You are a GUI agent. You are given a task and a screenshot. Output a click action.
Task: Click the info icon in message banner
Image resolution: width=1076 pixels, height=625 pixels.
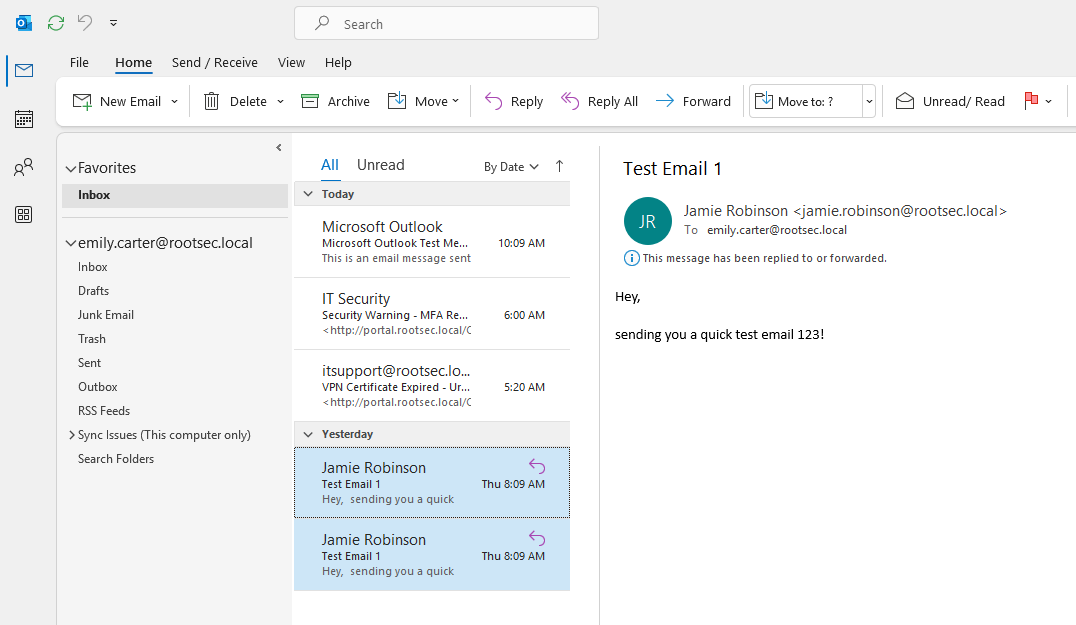(631, 258)
